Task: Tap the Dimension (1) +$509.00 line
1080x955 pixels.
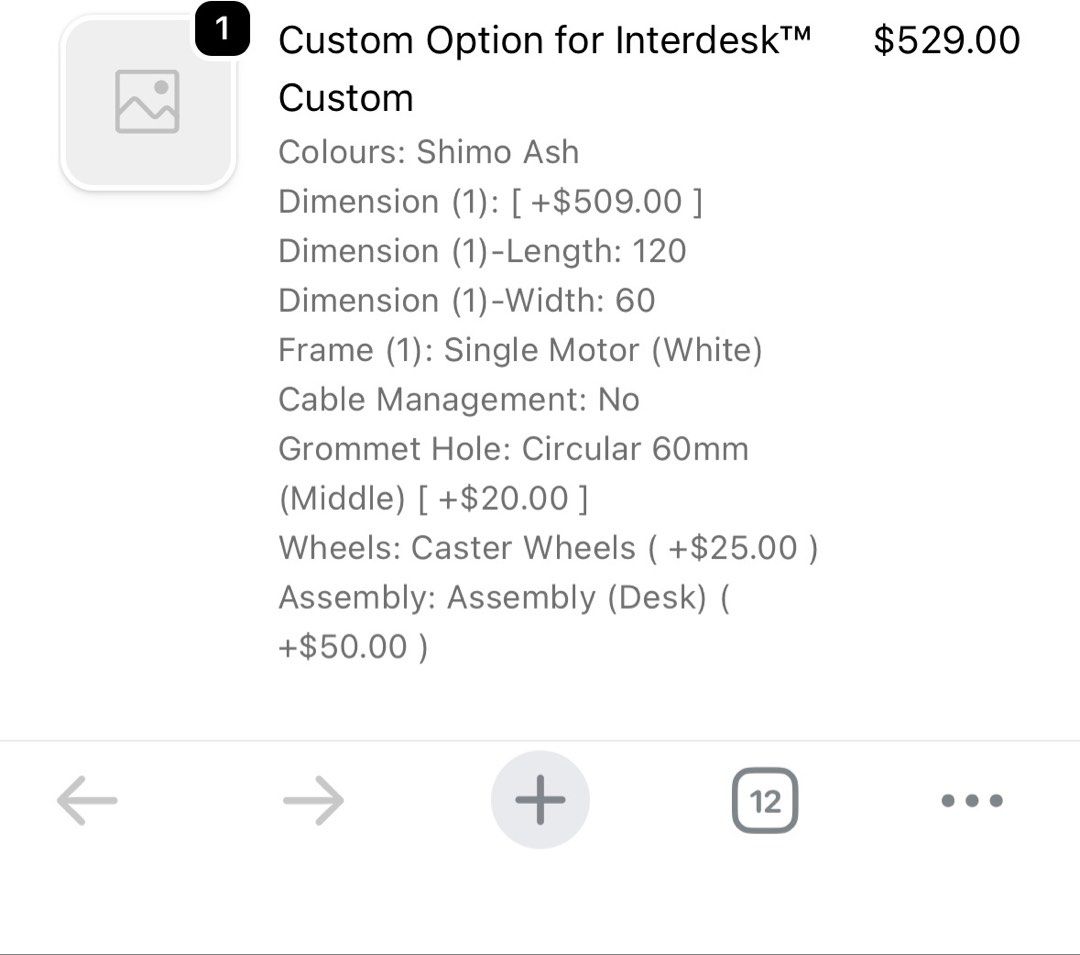Action: 490,202
